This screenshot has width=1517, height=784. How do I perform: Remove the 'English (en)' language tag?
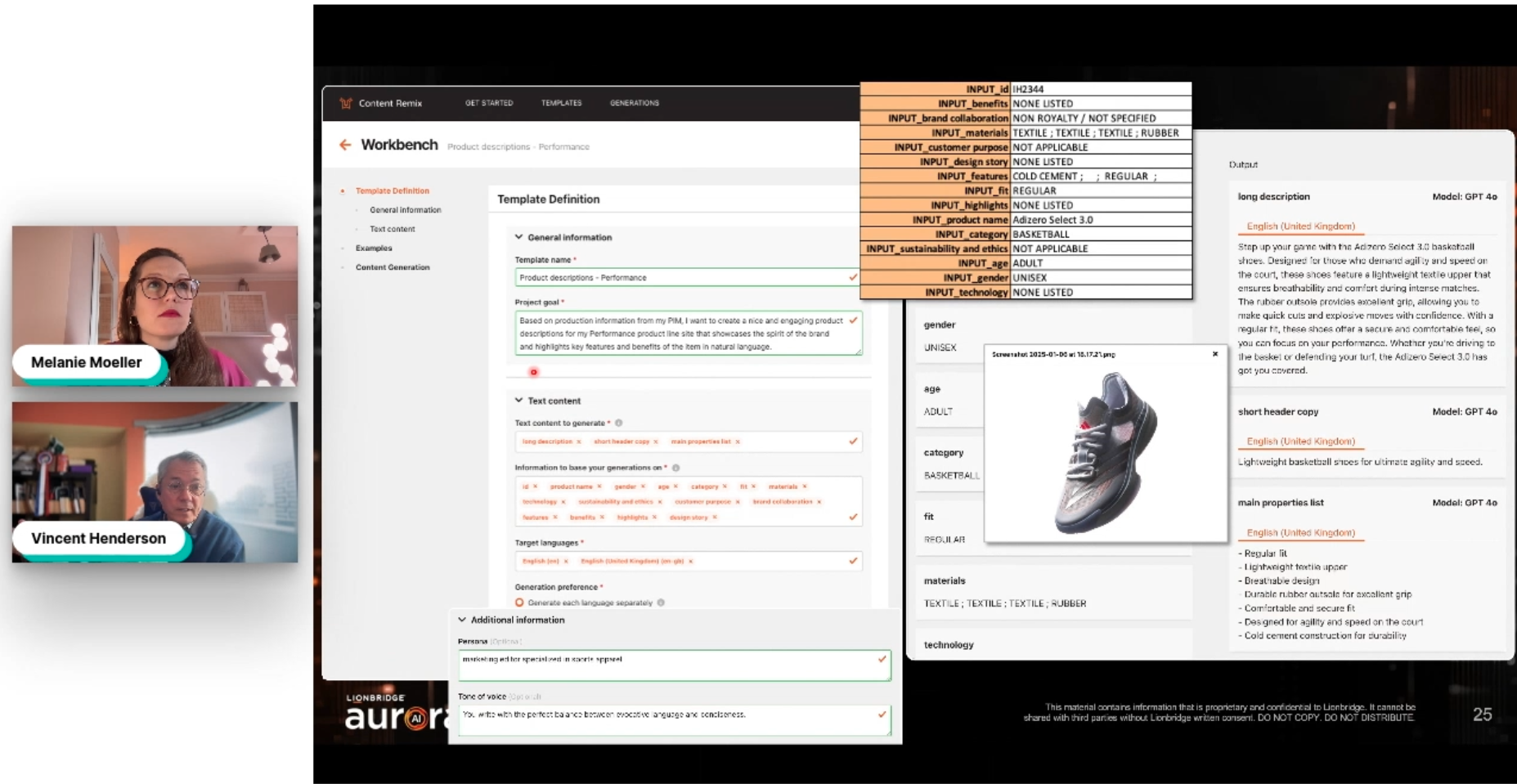click(x=566, y=562)
